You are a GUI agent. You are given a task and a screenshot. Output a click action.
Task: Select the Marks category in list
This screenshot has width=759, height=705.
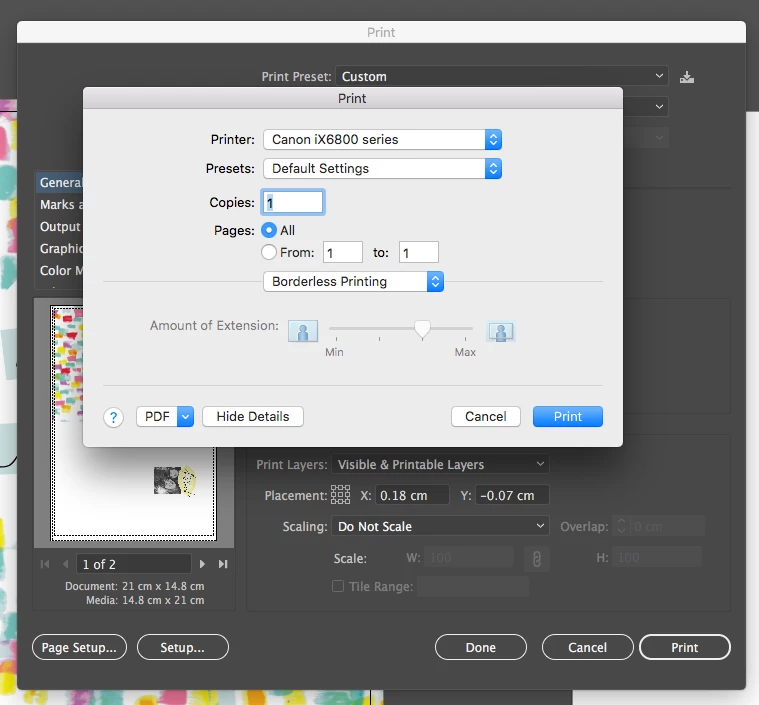coord(60,204)
